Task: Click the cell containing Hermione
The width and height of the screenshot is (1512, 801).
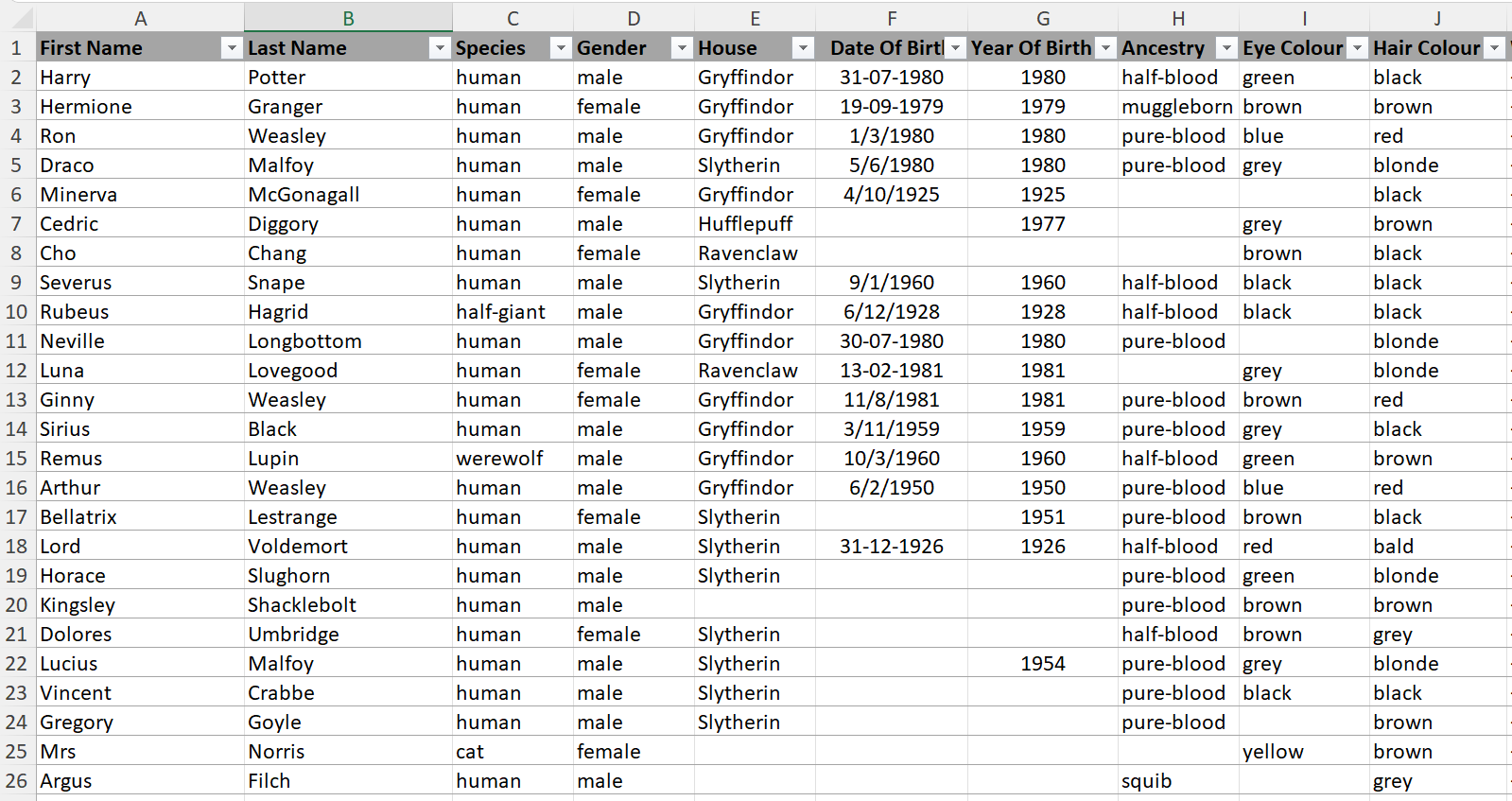Action: pos(140,107)
